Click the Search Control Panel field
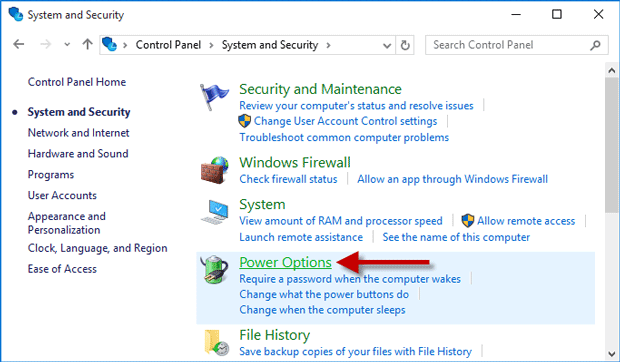Image resolution: width=620 pixels, height=362 pixels. pos(517,45)
